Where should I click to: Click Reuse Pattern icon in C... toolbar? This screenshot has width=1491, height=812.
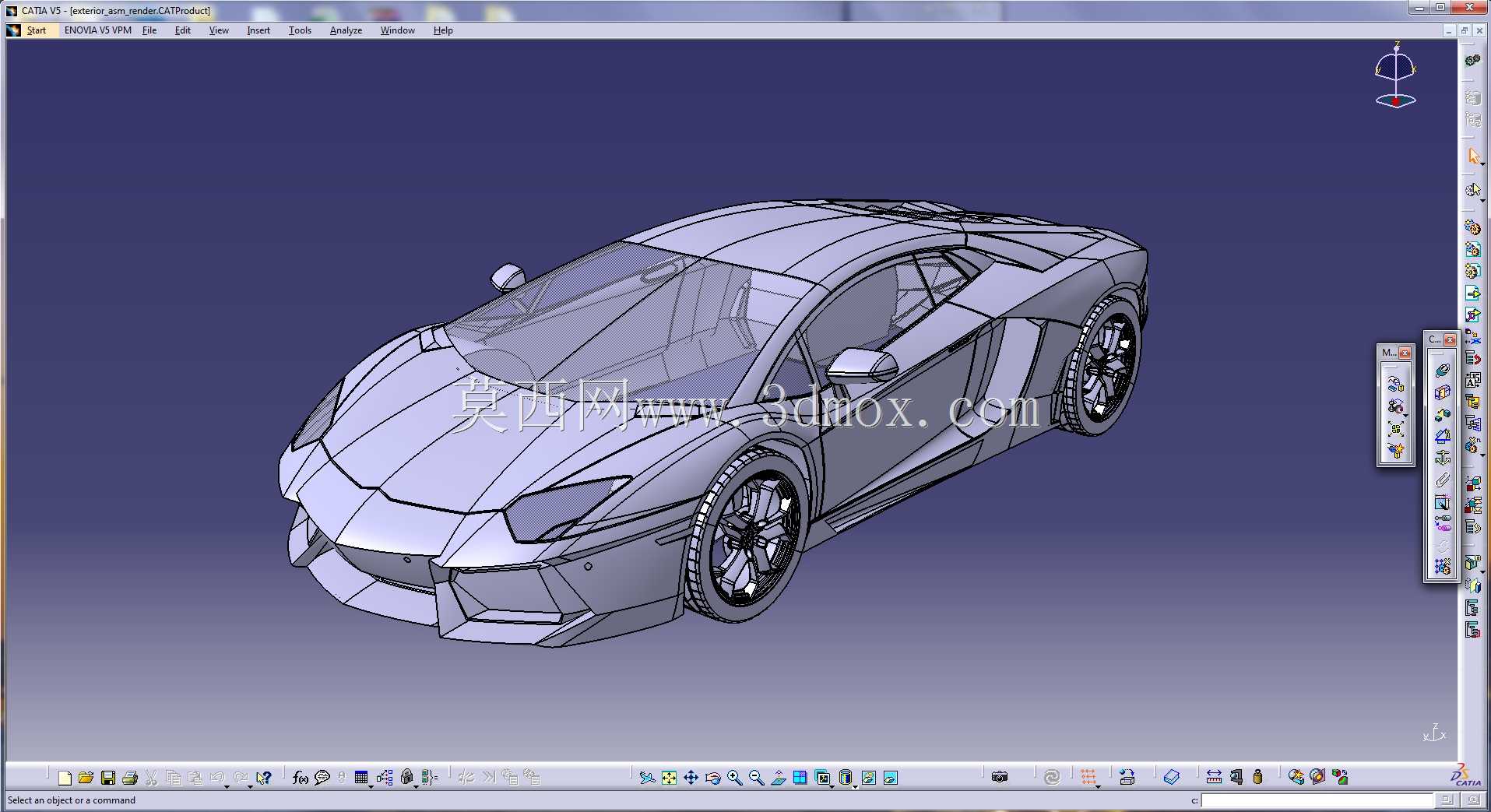1443,568
